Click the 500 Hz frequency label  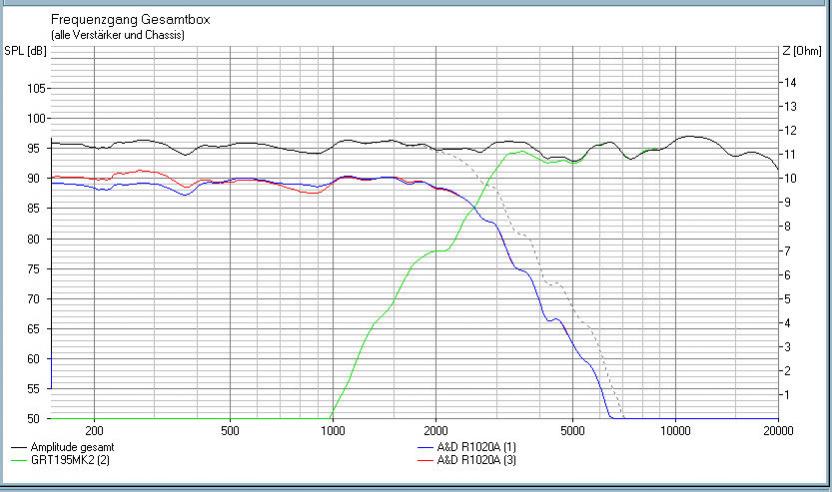click(x=230, y=430)
